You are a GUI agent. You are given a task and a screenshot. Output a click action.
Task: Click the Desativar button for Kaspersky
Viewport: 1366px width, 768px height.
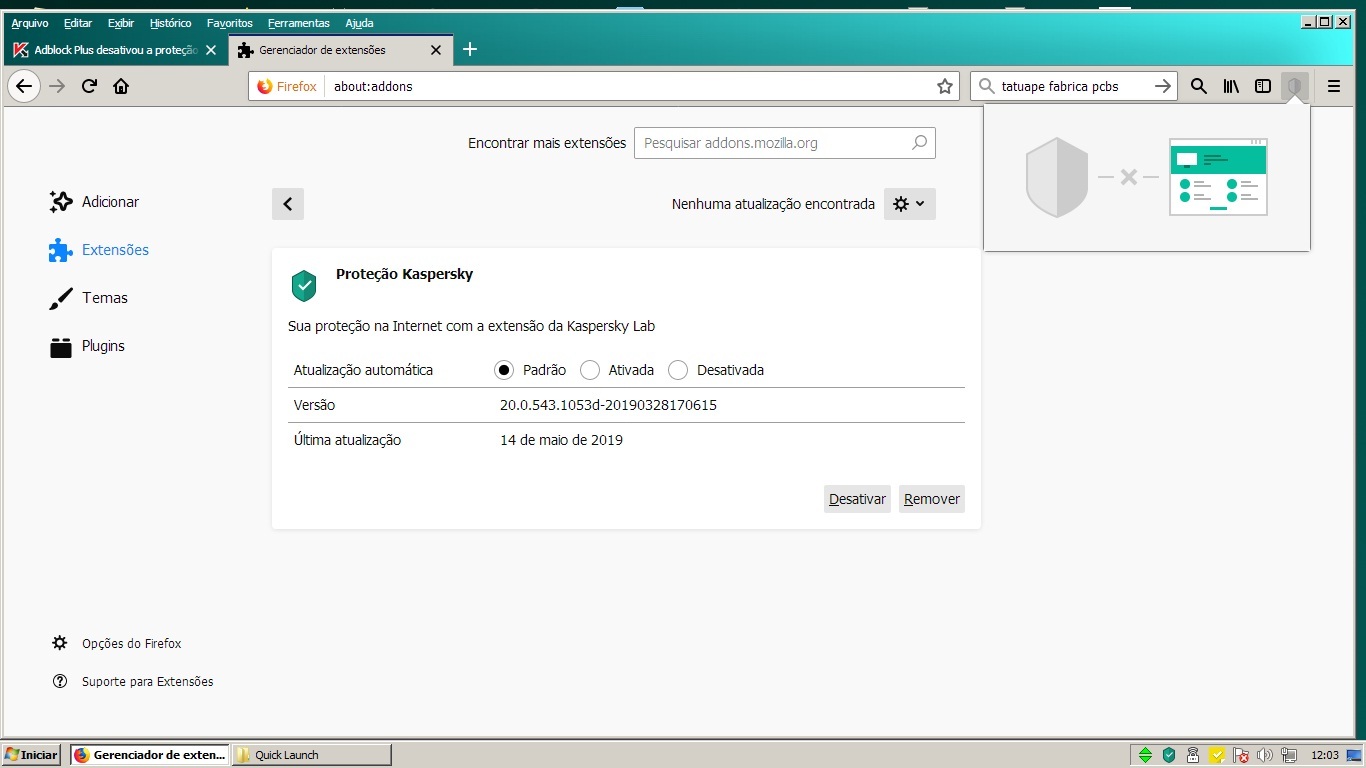pos(857,499)
